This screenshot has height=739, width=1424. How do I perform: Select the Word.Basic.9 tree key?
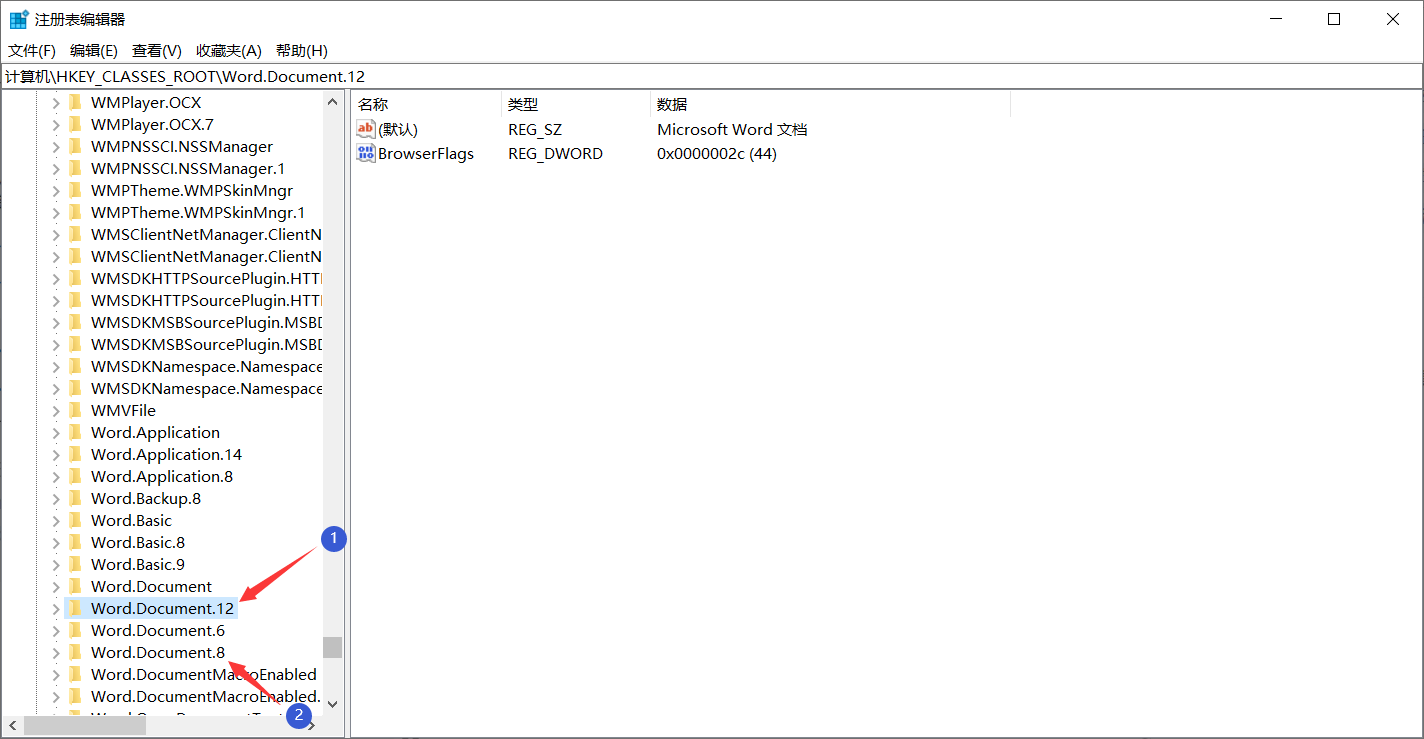[x=138, y=564]
